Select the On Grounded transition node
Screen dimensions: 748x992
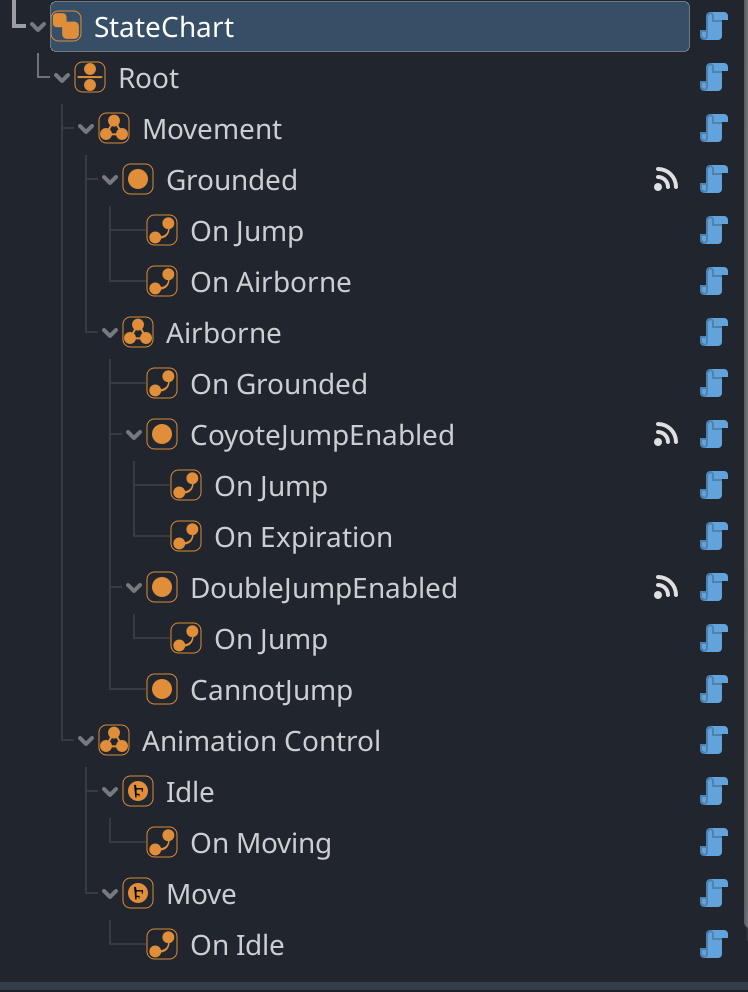(x=278, y=384)
